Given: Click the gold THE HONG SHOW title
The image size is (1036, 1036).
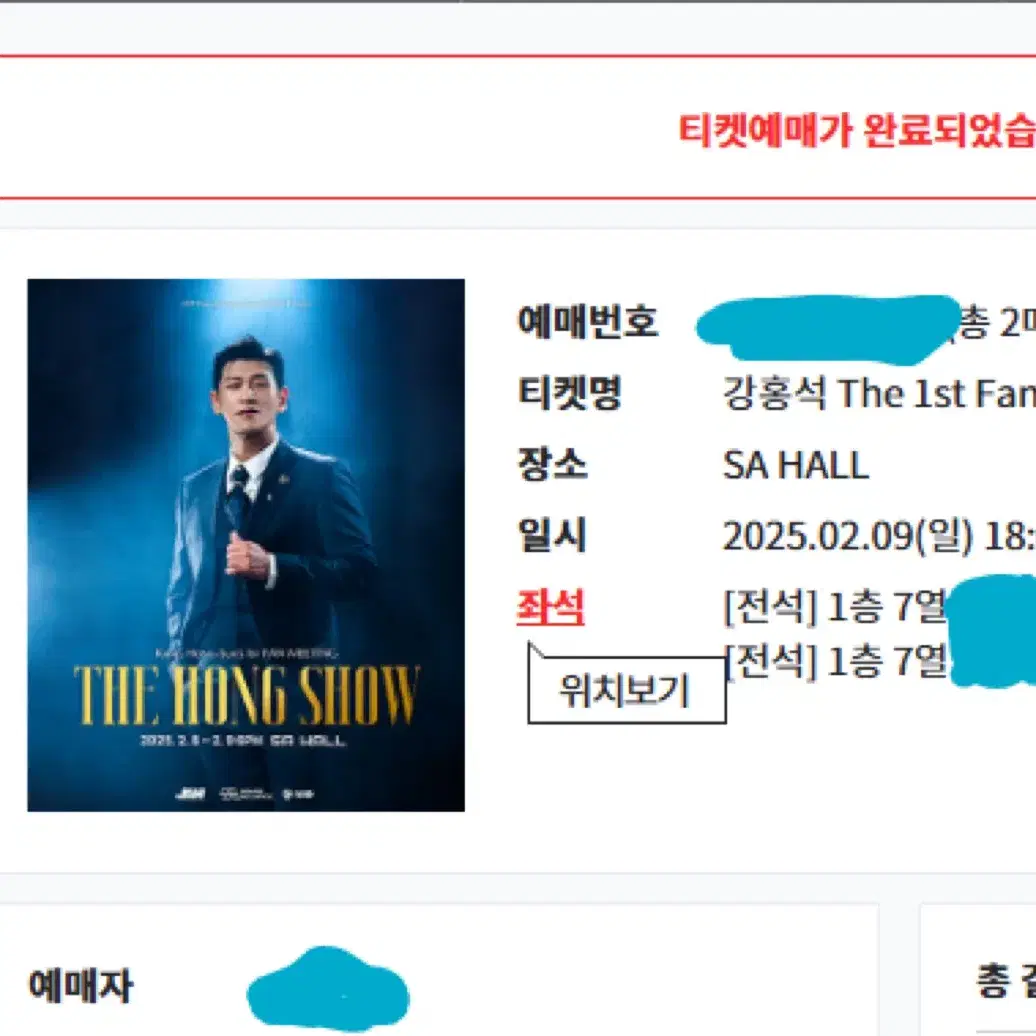Looking at the screenshot, I should [x=246, y=694].
